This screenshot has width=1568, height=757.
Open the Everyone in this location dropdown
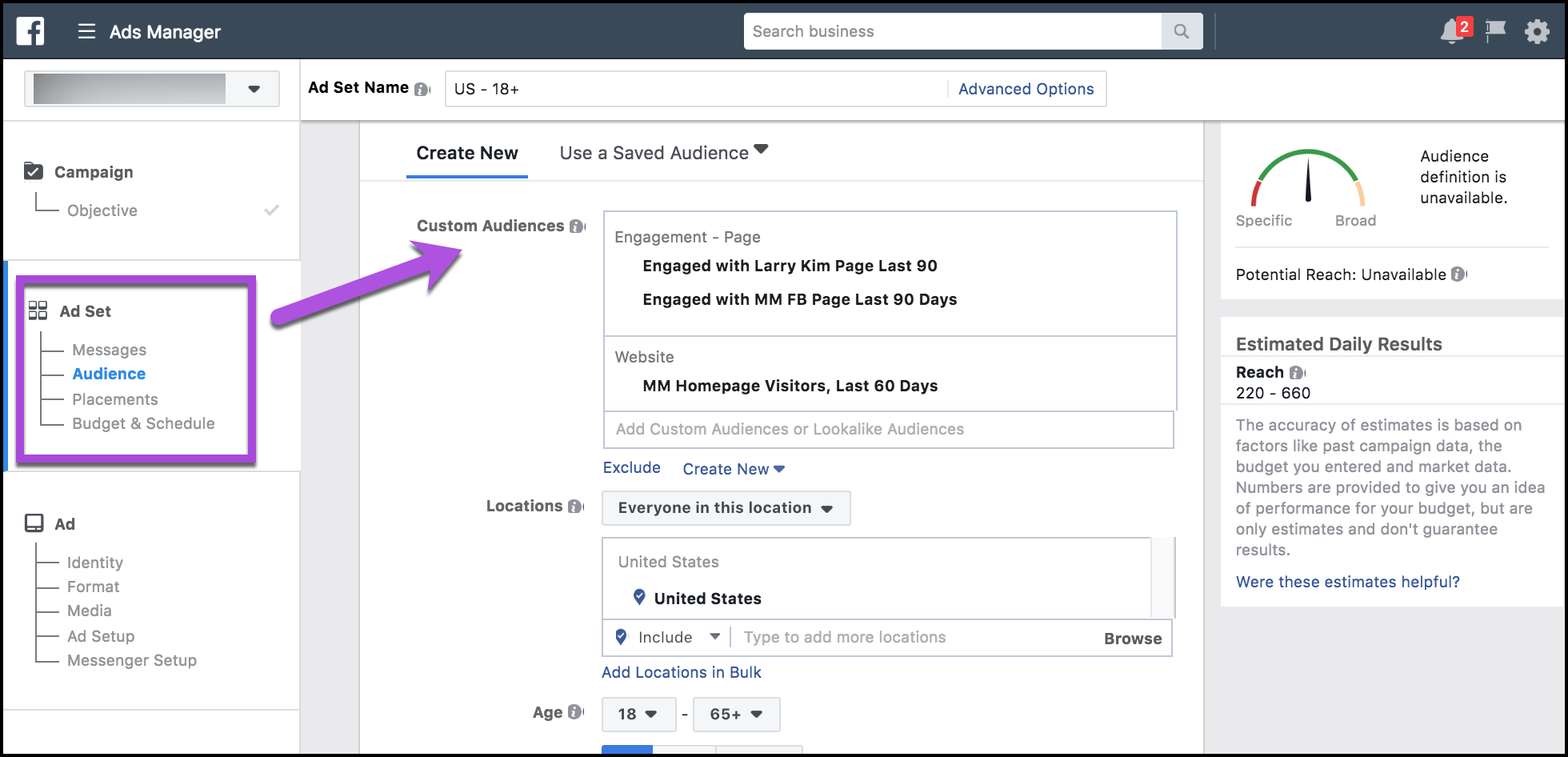coord(725,507)
